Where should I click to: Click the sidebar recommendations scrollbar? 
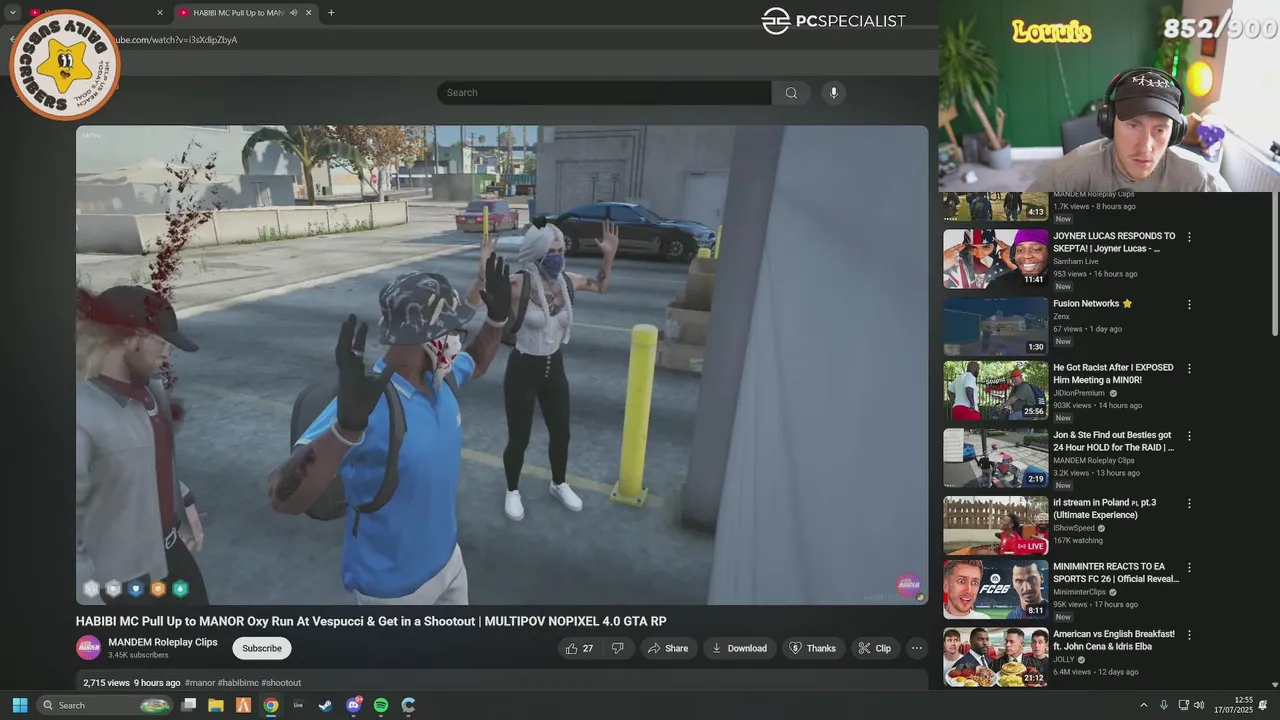point(1274,265)
